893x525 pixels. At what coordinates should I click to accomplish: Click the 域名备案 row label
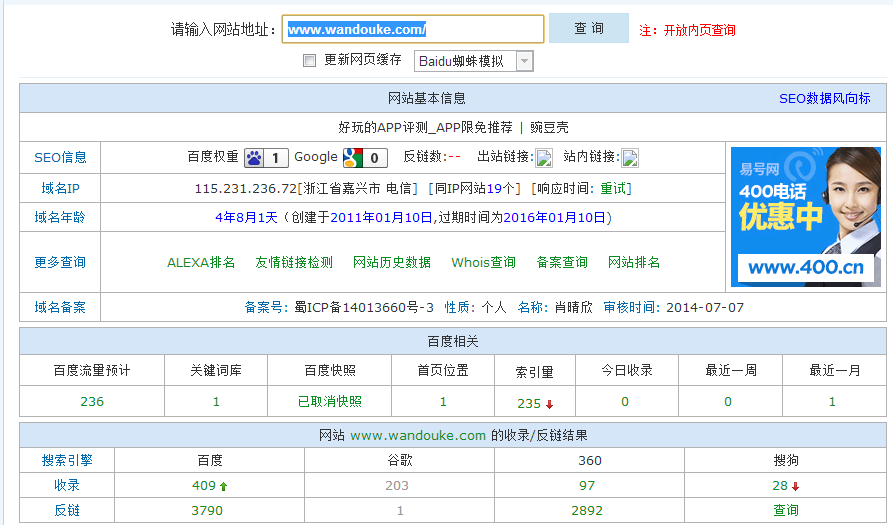(x=60, y=307)
